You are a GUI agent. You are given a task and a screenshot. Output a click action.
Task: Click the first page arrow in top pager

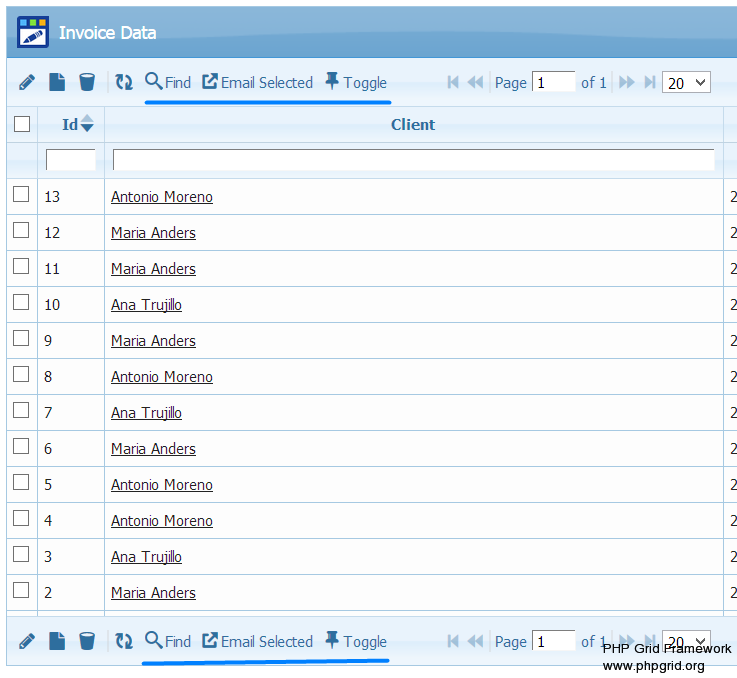[453, 82]
